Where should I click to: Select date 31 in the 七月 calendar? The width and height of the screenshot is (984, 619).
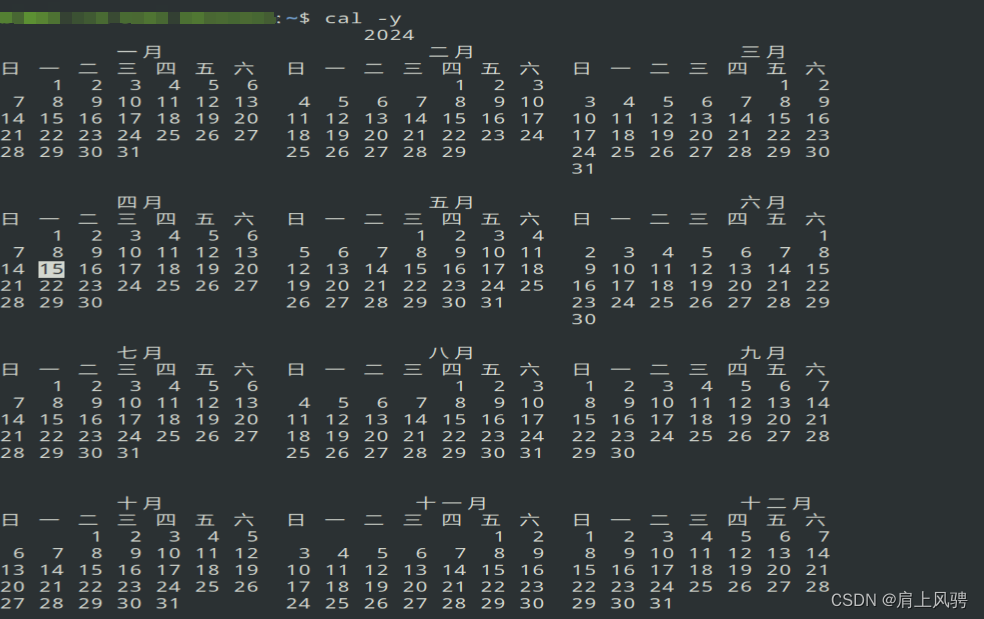click(x=129, y=453)
